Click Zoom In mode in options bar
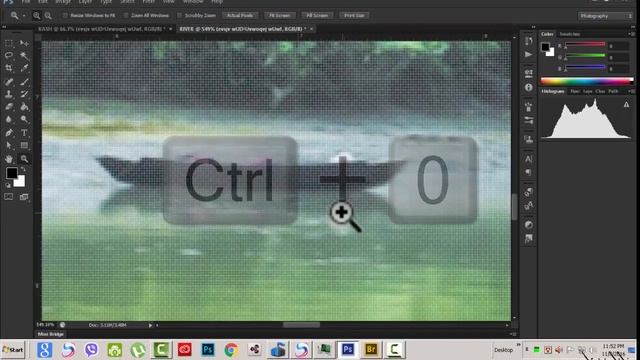Screen dimensions: 640x360 click(37, 16)
